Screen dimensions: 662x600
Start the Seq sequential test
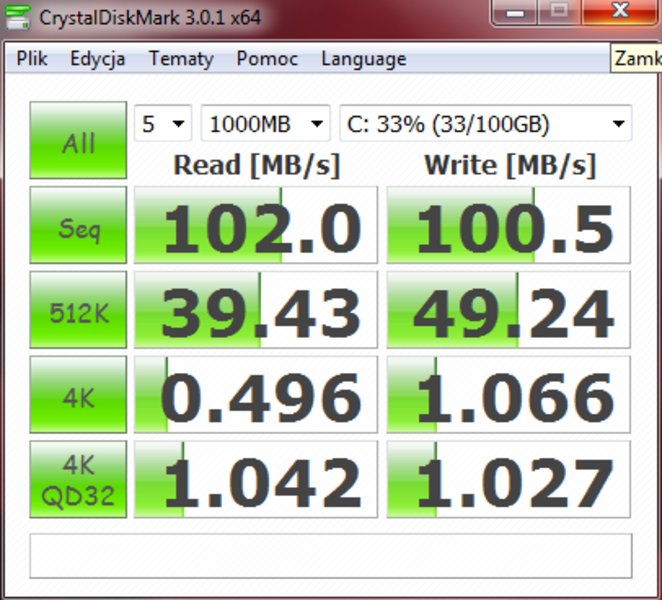(x=78, y=227)
